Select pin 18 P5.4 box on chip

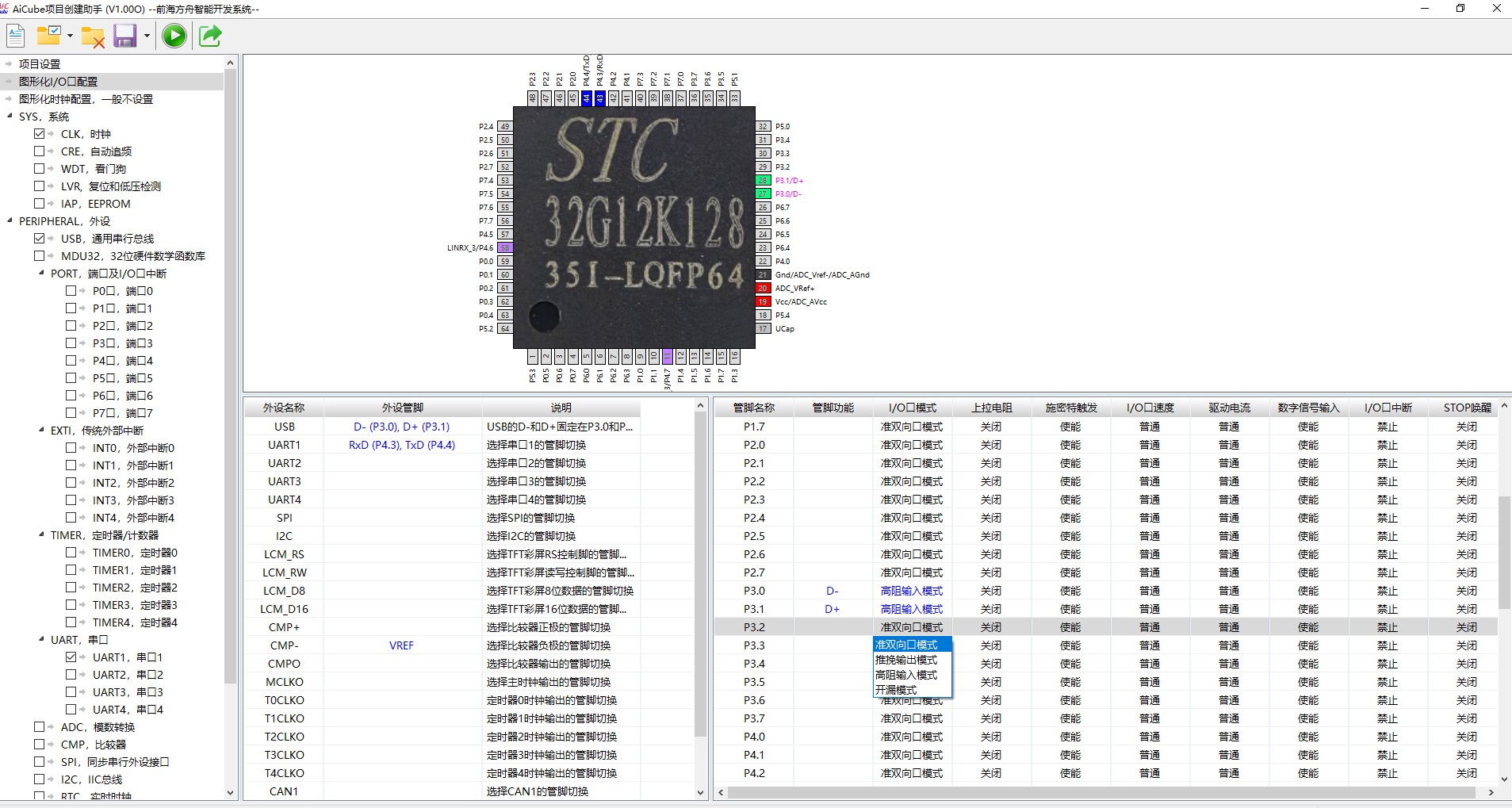pyautogui.click(x=763, y=315)
